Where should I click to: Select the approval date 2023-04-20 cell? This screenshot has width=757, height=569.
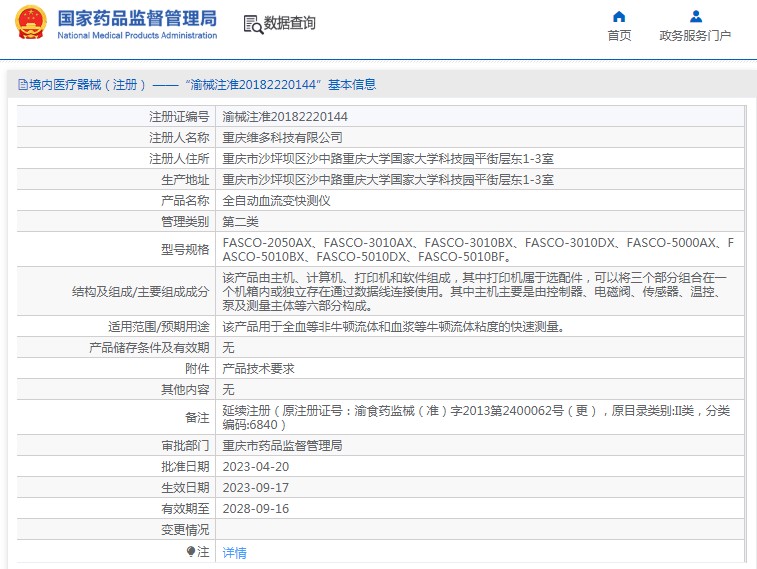[x=255, y=466]
